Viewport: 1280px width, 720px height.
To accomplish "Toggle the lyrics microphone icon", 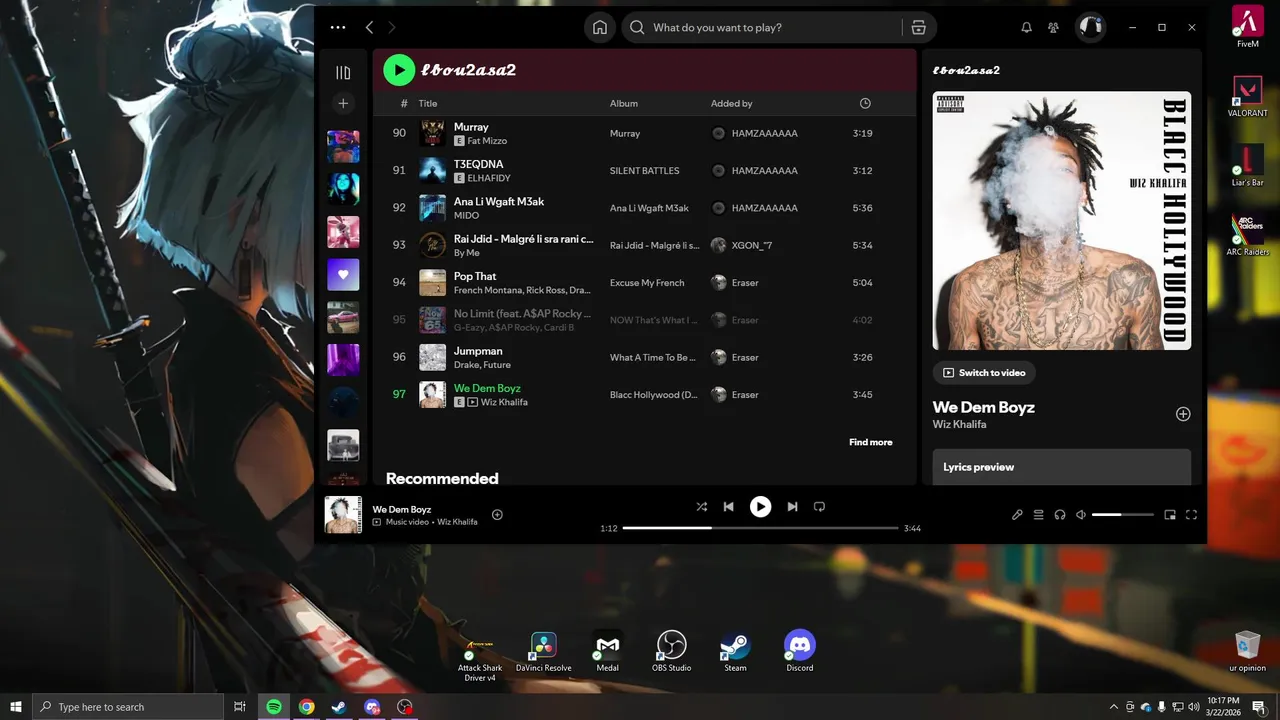I will [1017, 515].
